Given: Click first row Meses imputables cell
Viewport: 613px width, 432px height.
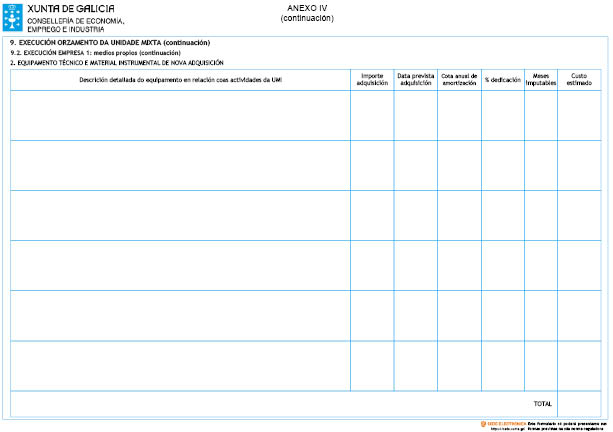Looking at the screenshot, I should 541,115.
